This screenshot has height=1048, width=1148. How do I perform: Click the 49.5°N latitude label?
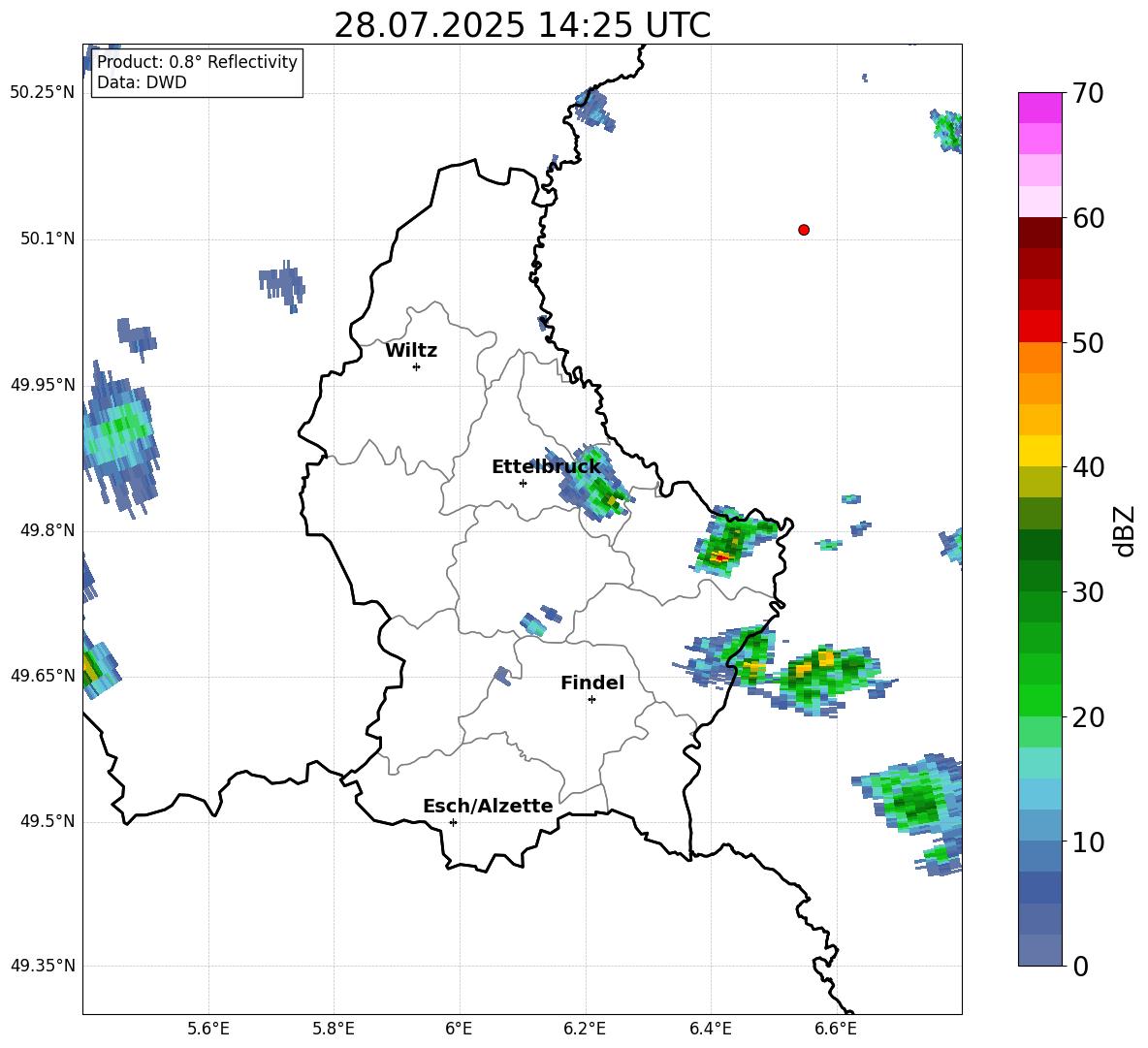(x=48, y=820)
